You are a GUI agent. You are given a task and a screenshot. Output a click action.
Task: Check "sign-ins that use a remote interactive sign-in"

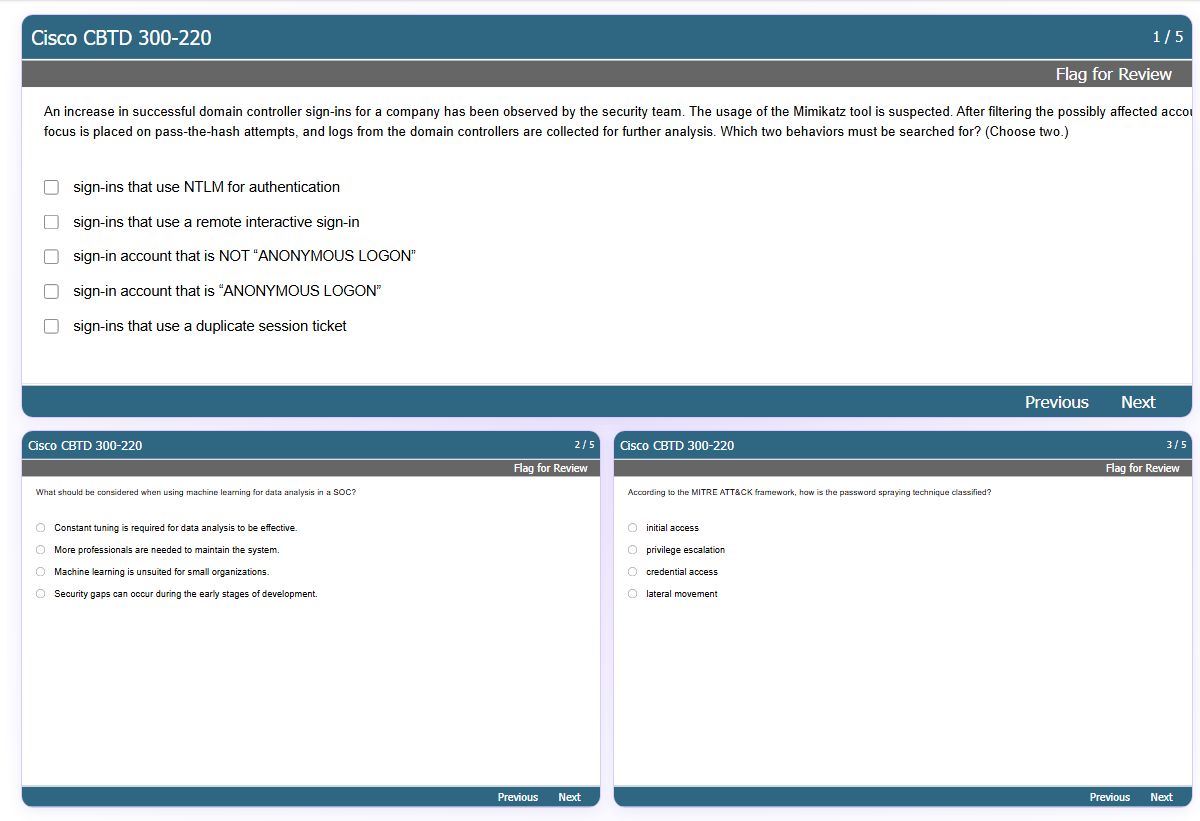pyautogui.click(x=51, y=222)
